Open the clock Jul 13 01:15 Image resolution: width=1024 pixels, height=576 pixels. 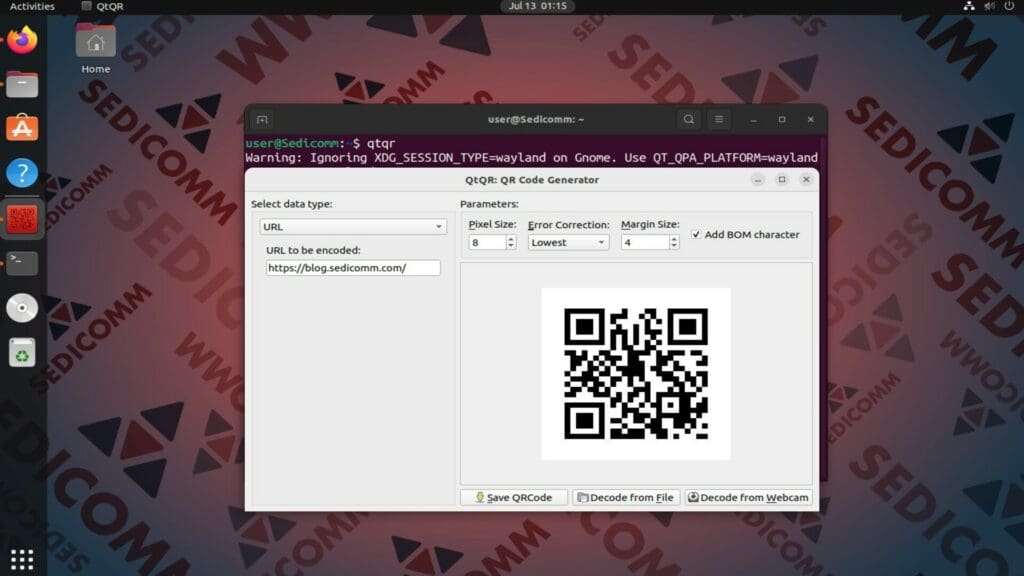[x=537, y=6]
